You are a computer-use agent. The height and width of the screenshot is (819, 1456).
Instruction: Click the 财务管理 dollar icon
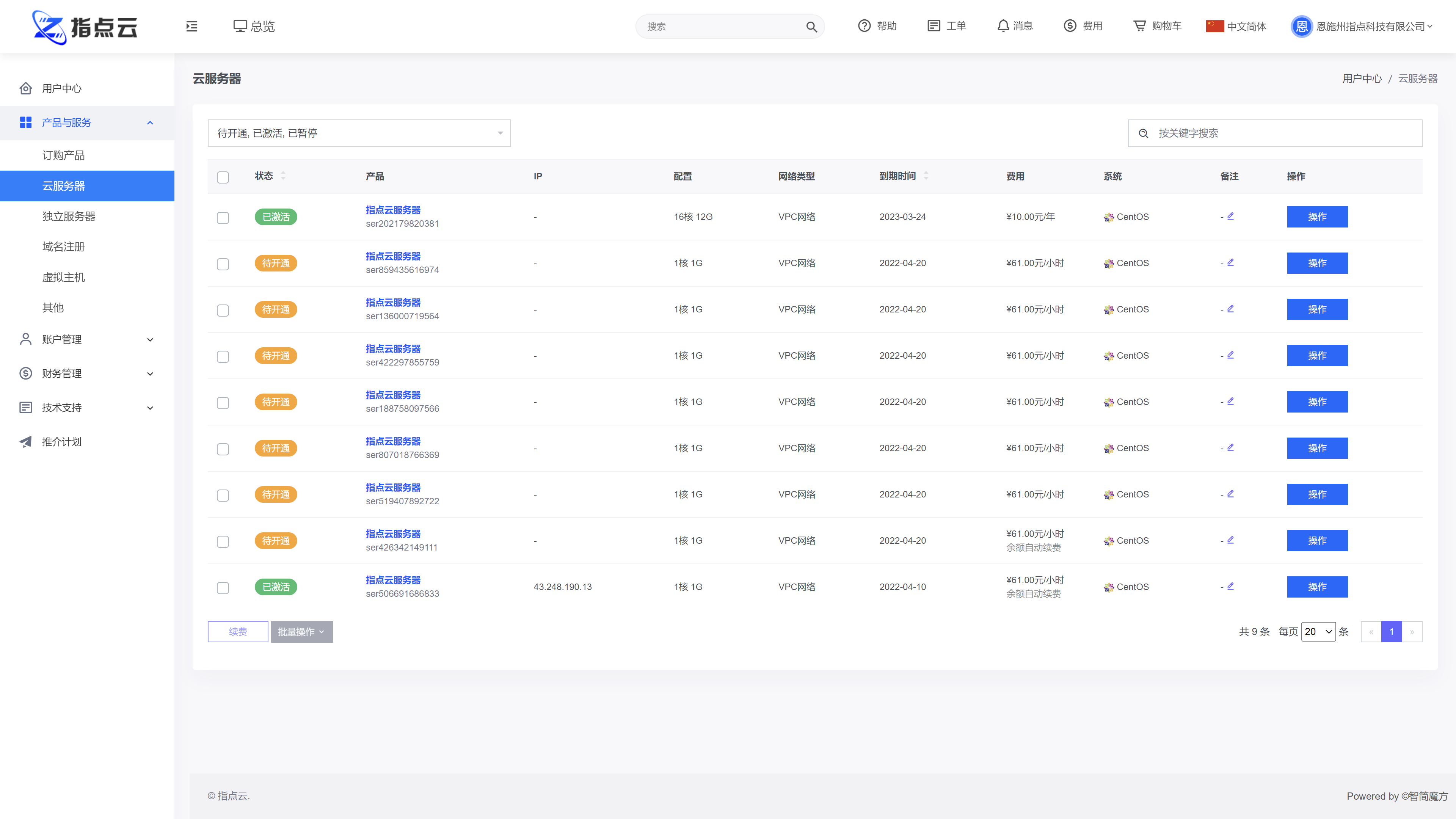click(x=25, y=373)
